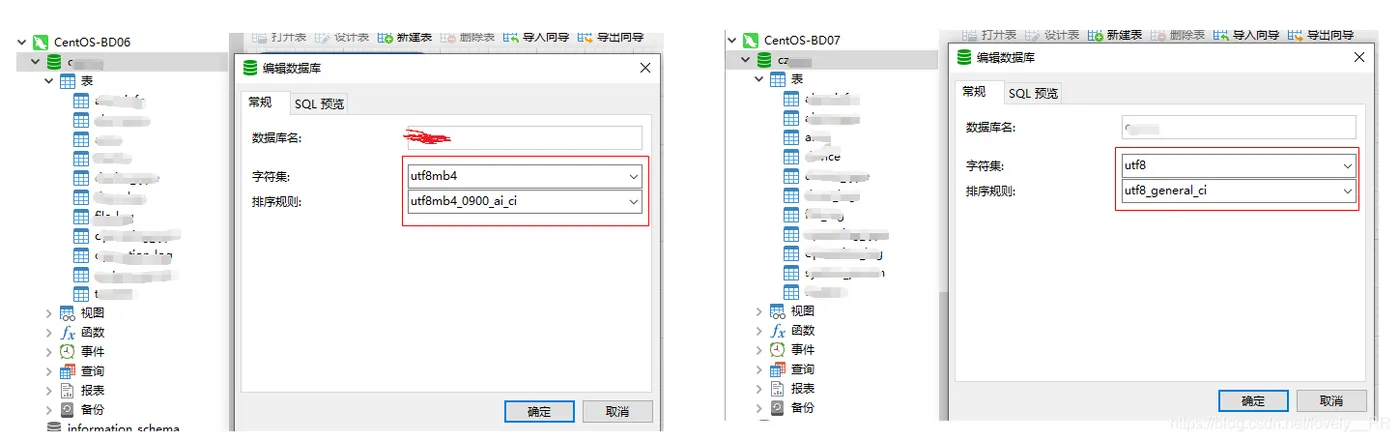Select the CentOS-BD06 connection icon

click(40, 42)
